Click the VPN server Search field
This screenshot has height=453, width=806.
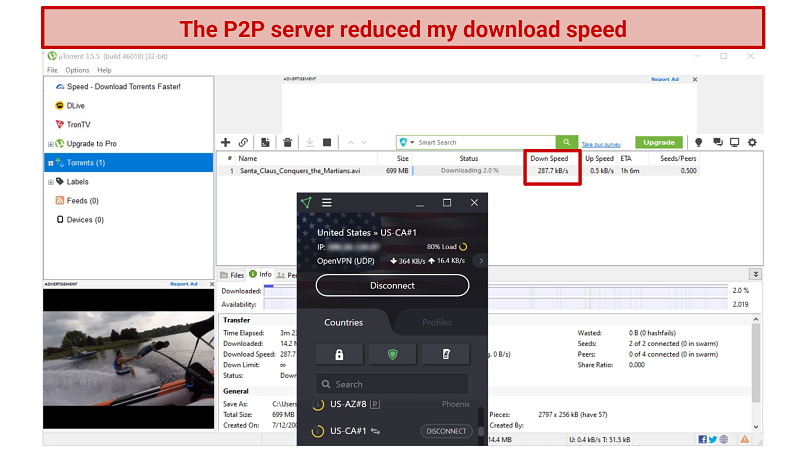click(392, 384)
